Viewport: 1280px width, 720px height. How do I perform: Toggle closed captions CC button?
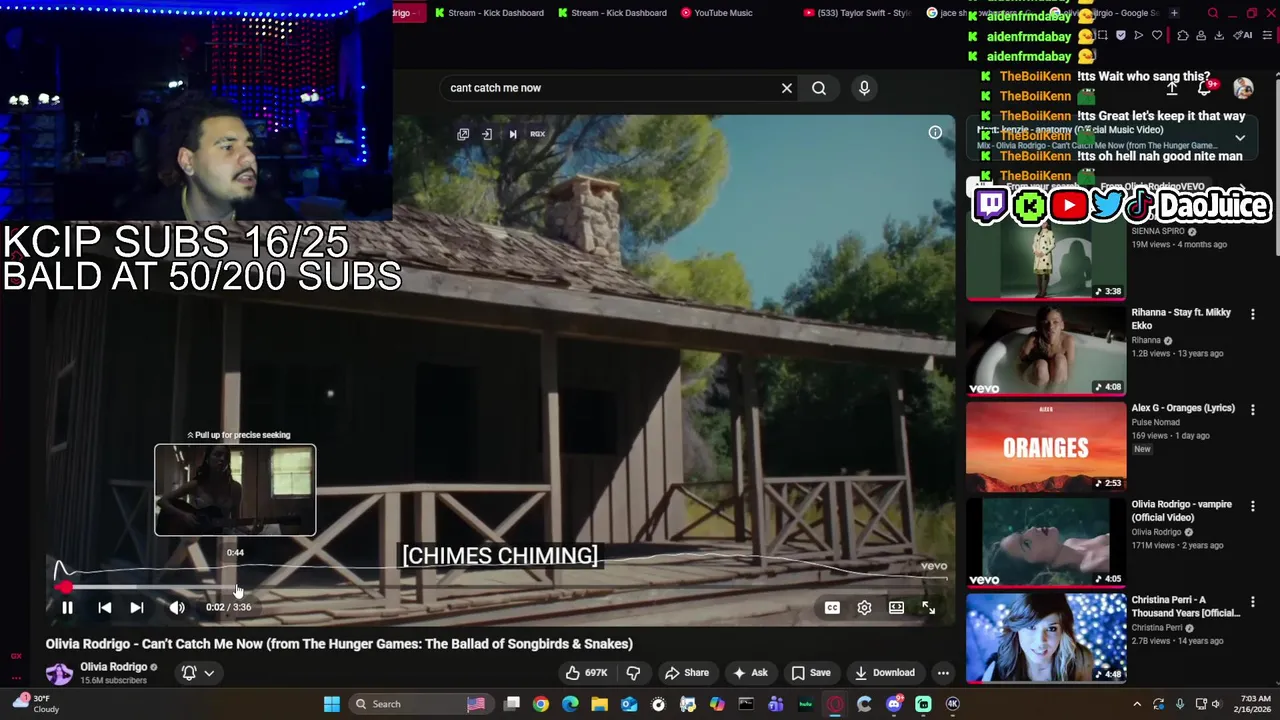[832, 607]
